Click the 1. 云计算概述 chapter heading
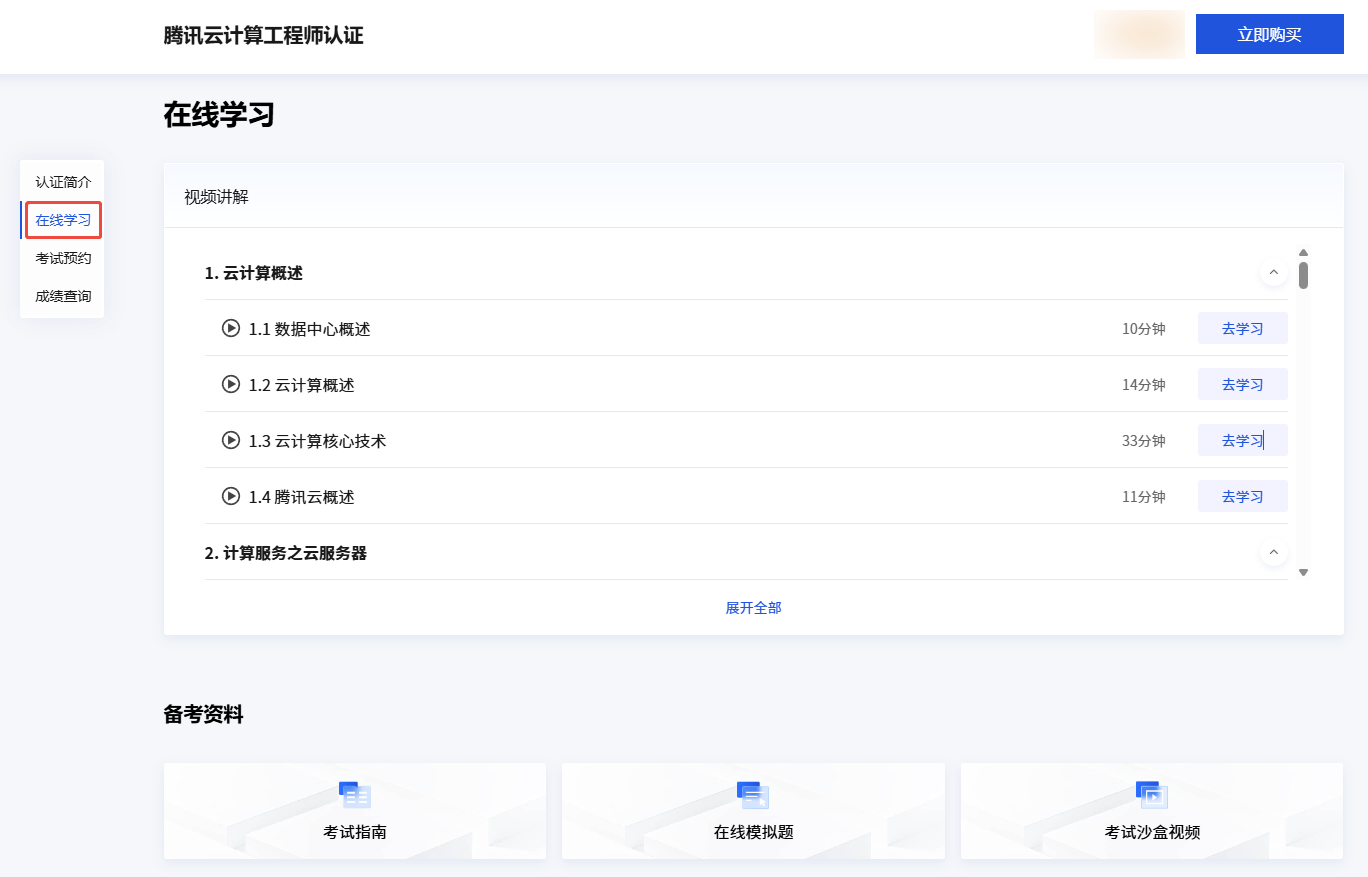The width and height of the screenshot is (1368, 877). (254, 273)
